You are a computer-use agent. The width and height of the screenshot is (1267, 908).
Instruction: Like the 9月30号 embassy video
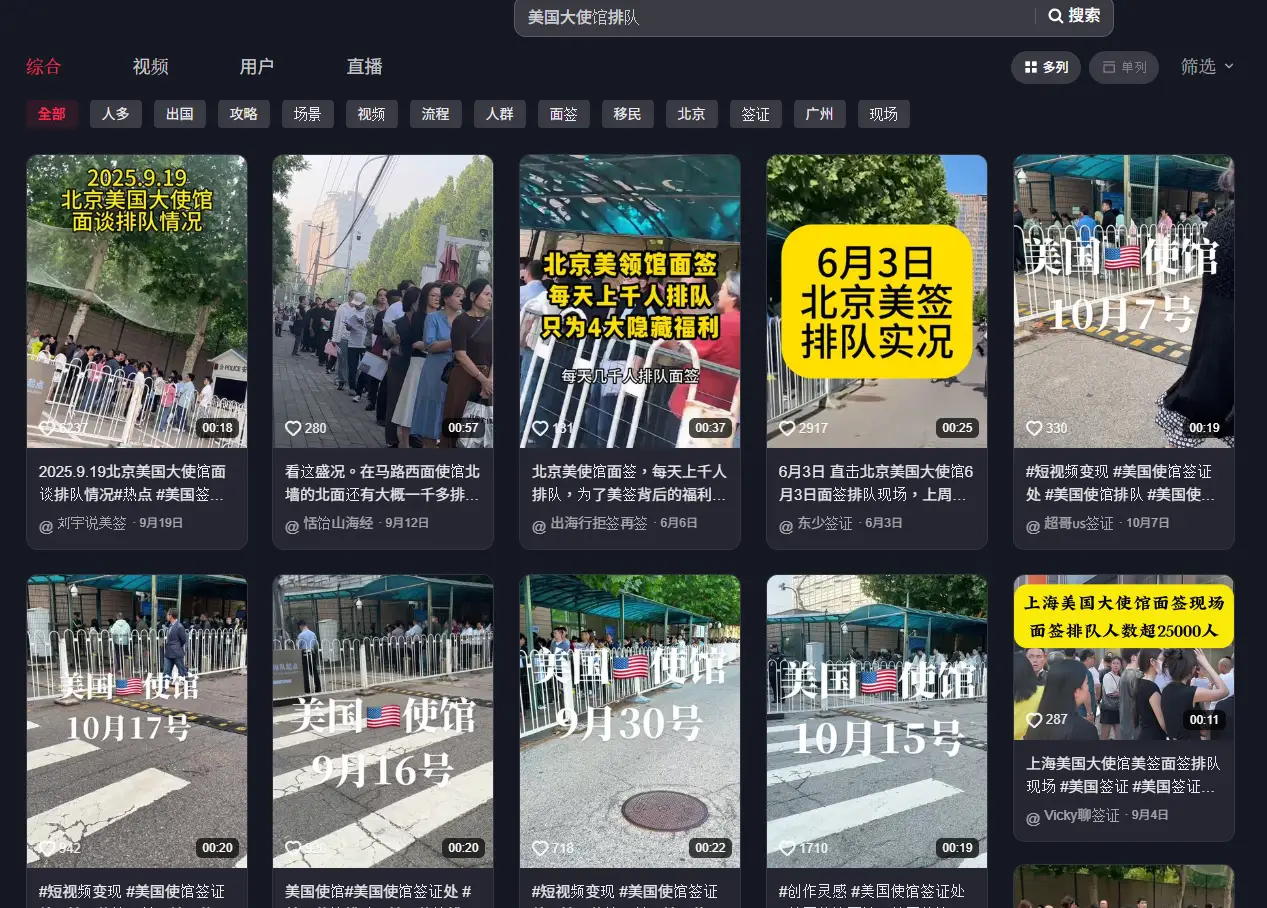click(x=540, y=848)
